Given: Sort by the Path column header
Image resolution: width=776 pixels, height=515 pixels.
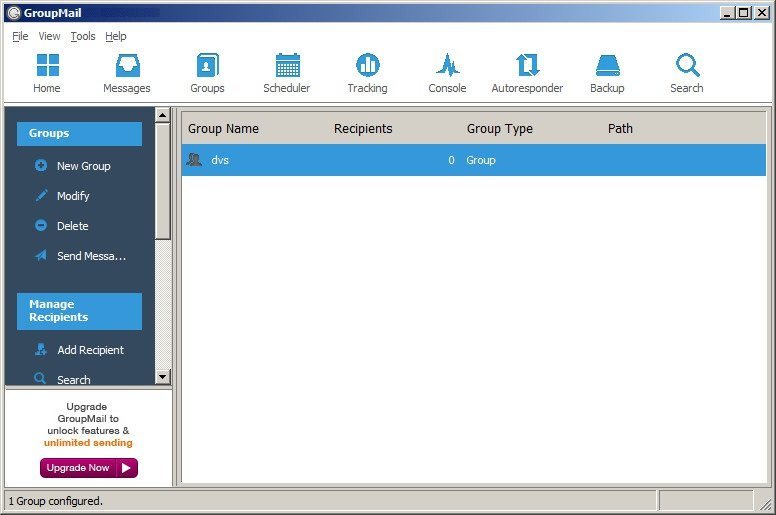Looking at the screenshot, I should coord(621,129).
